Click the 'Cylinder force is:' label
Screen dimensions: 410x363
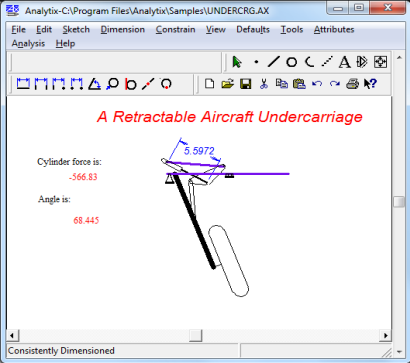click(x=69, y=162)
